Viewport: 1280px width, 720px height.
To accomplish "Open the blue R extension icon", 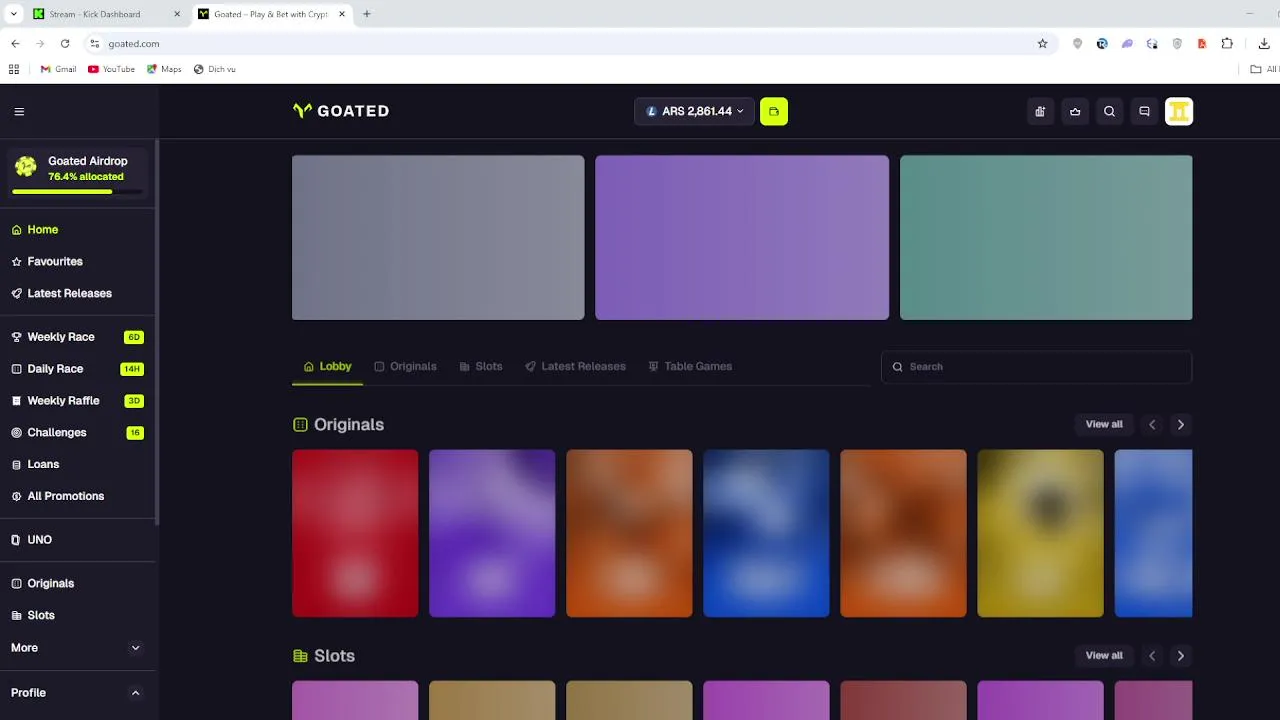I will point(1102,44).
